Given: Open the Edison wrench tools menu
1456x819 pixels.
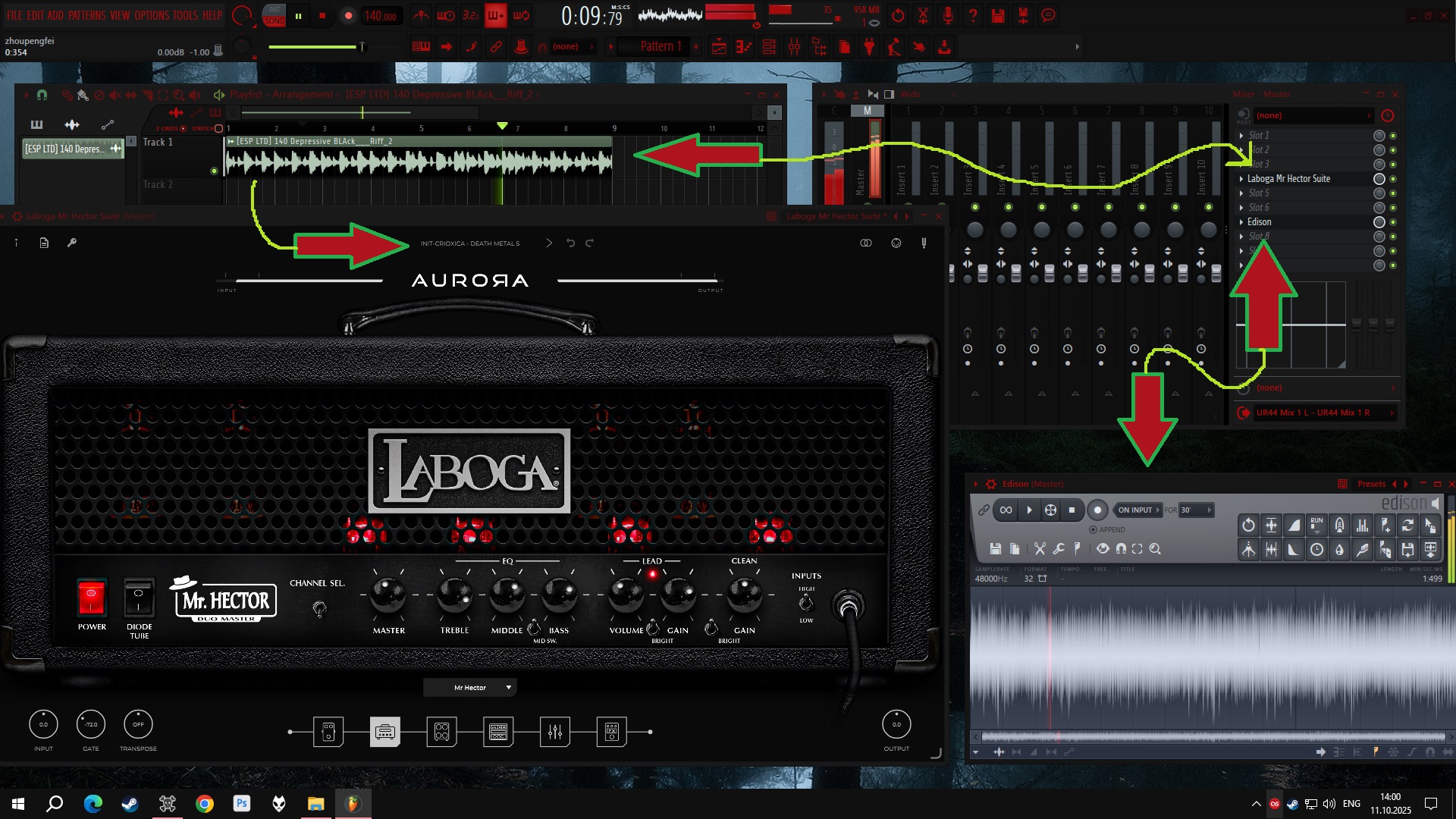Looking at the screenshot, I should 1059,548.
